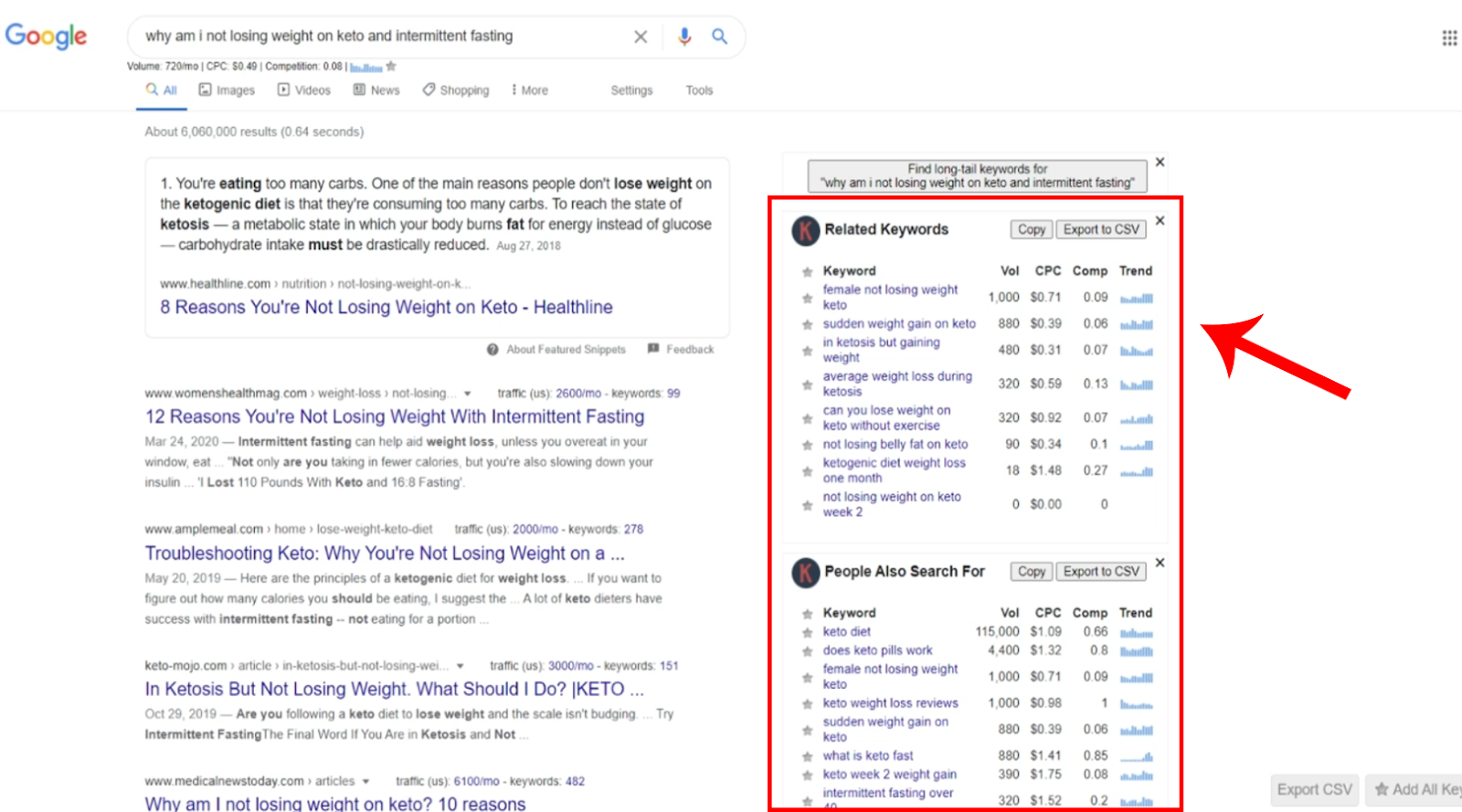Expand the womenshealthmag.com result dropdown arrow

tap(467, 394)
